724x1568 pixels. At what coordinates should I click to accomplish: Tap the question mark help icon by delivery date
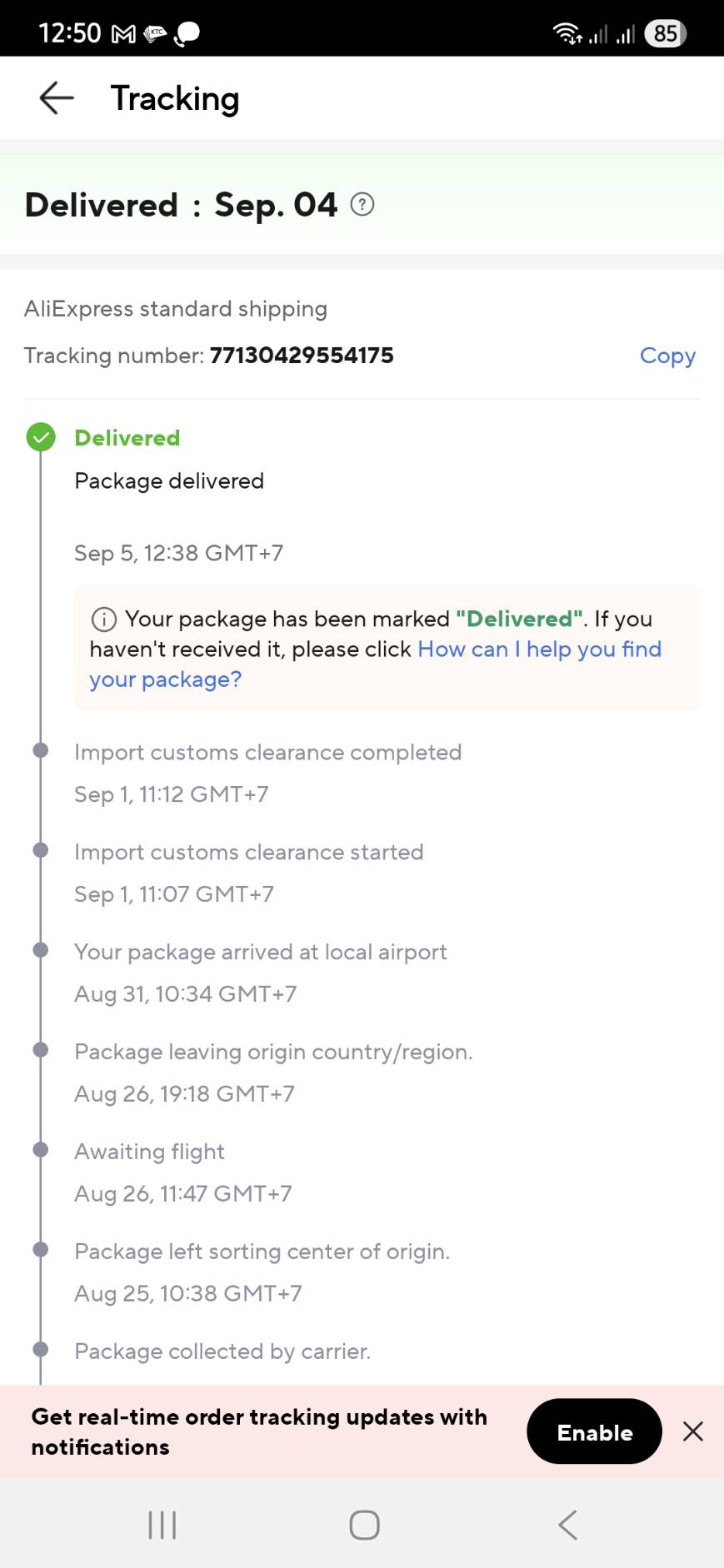[x=362, y=204]
